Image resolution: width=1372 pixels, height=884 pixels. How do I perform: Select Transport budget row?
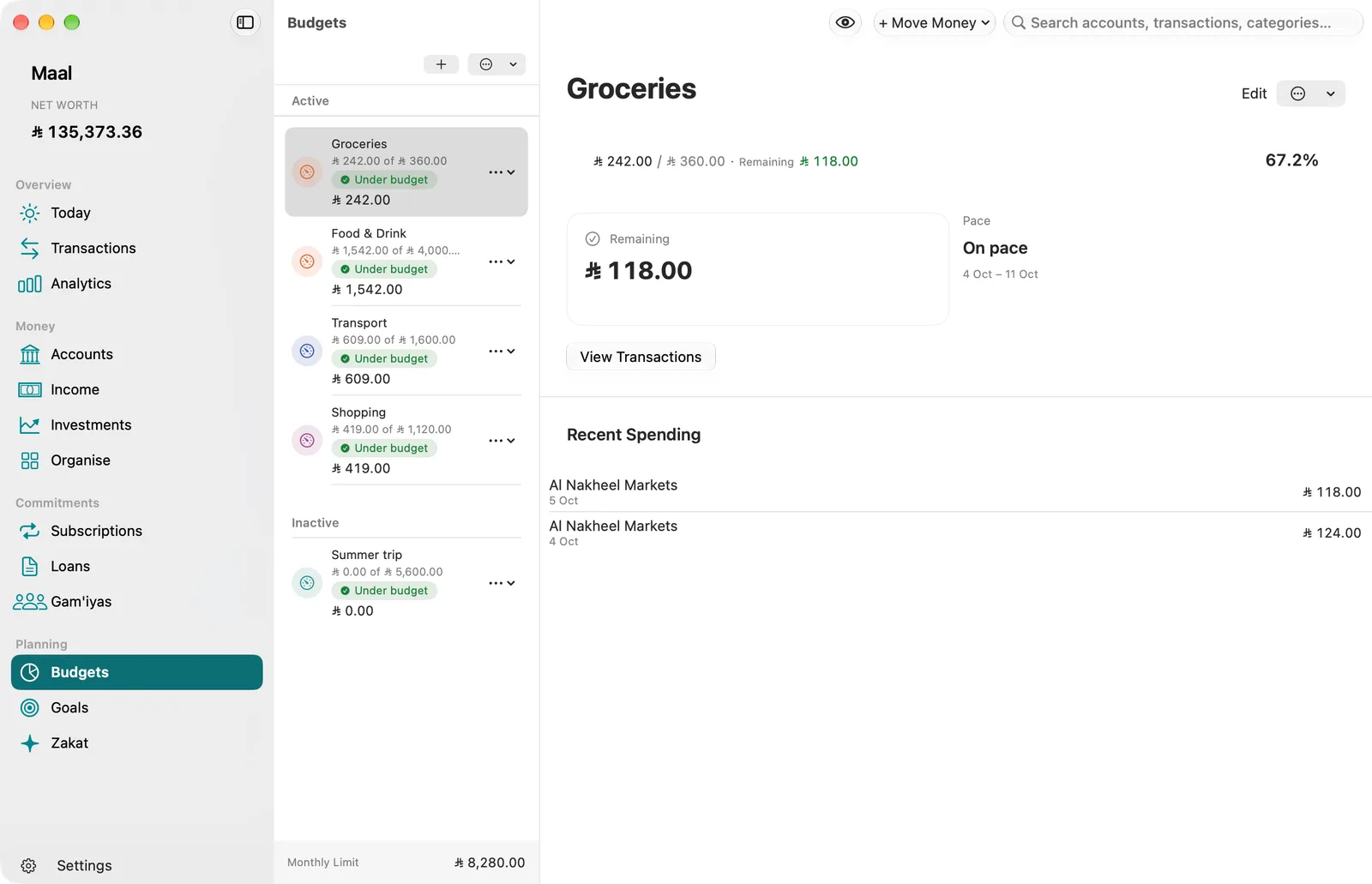point(406,351)
